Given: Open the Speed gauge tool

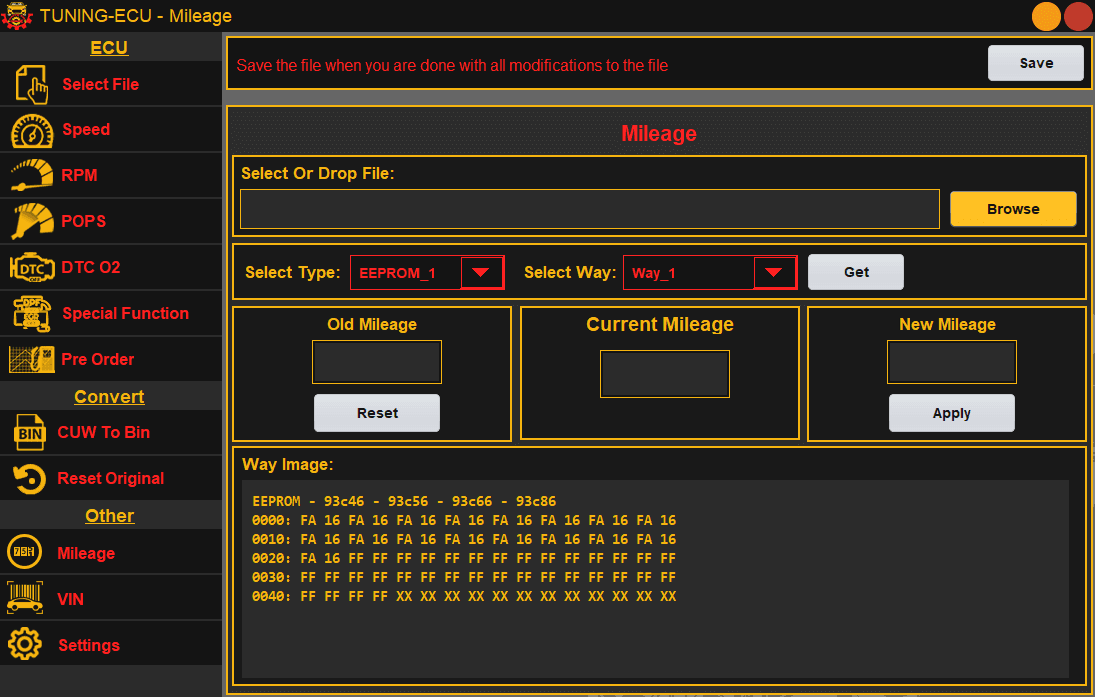Looking at the screenshot, I should (x=26, y=129).
